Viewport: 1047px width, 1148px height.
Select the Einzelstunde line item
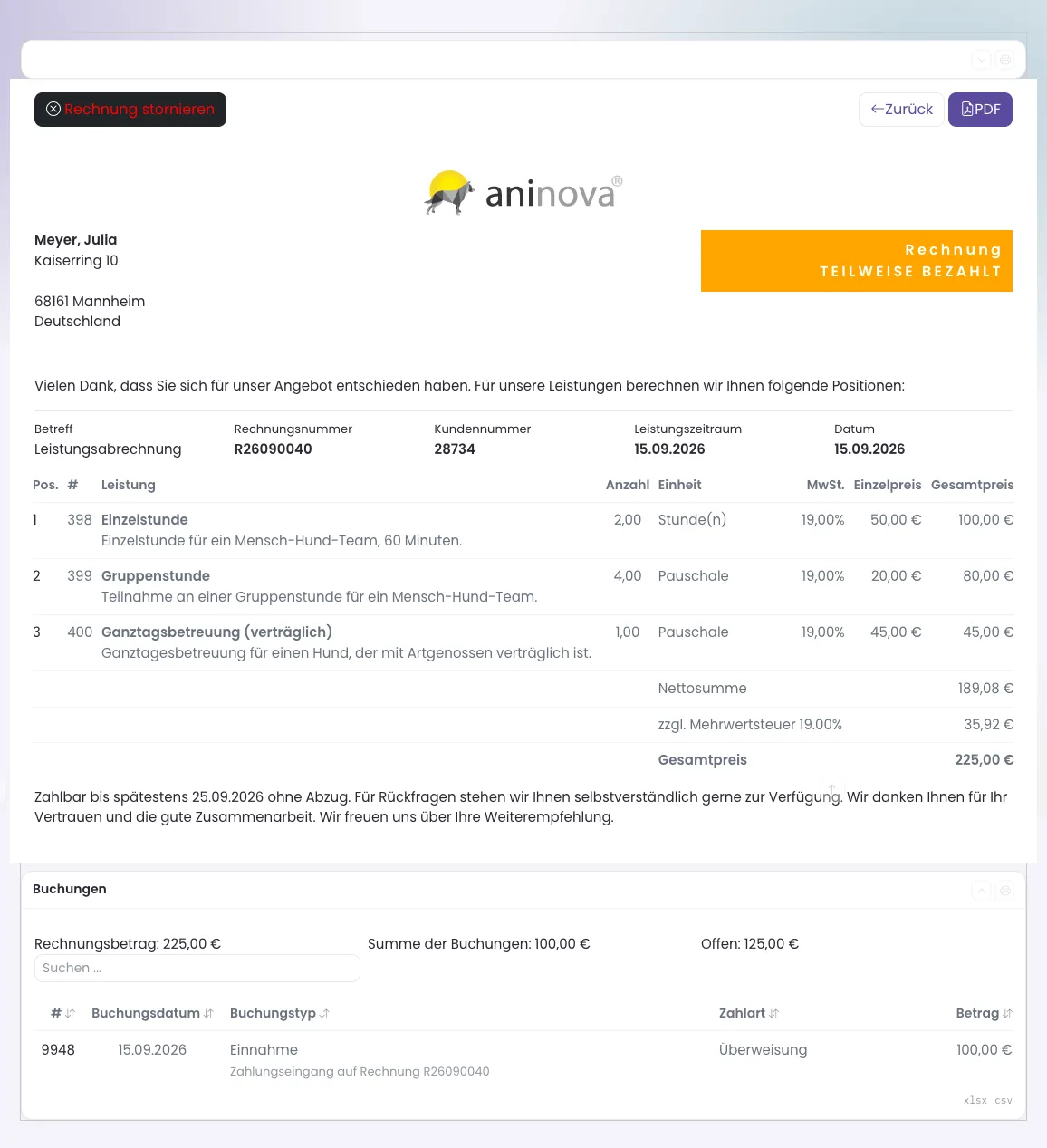point(523,530)
